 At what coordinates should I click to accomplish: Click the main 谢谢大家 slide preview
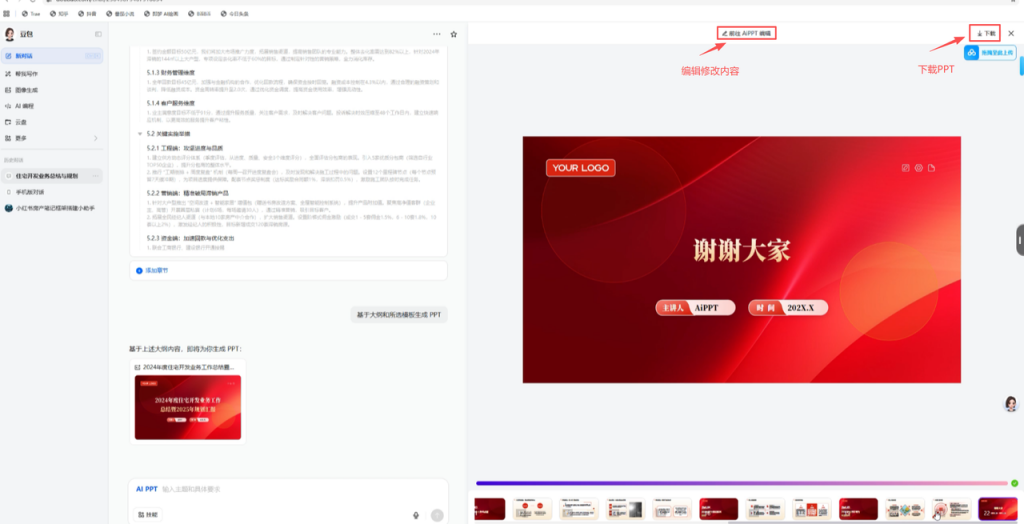(741, 259)
